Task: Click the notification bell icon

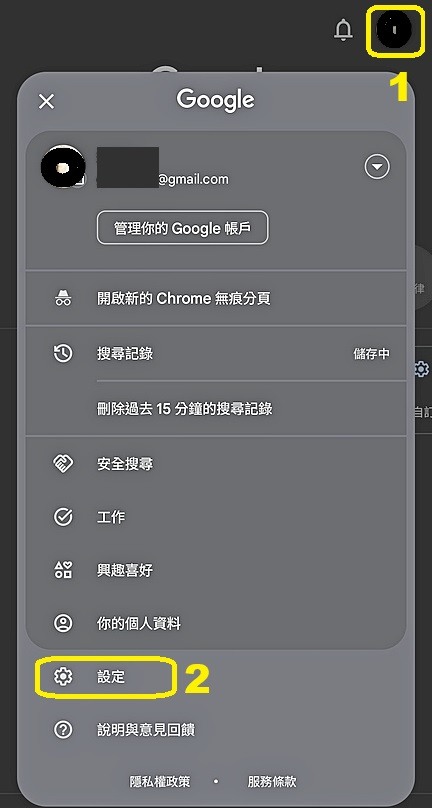Action: 343,30
